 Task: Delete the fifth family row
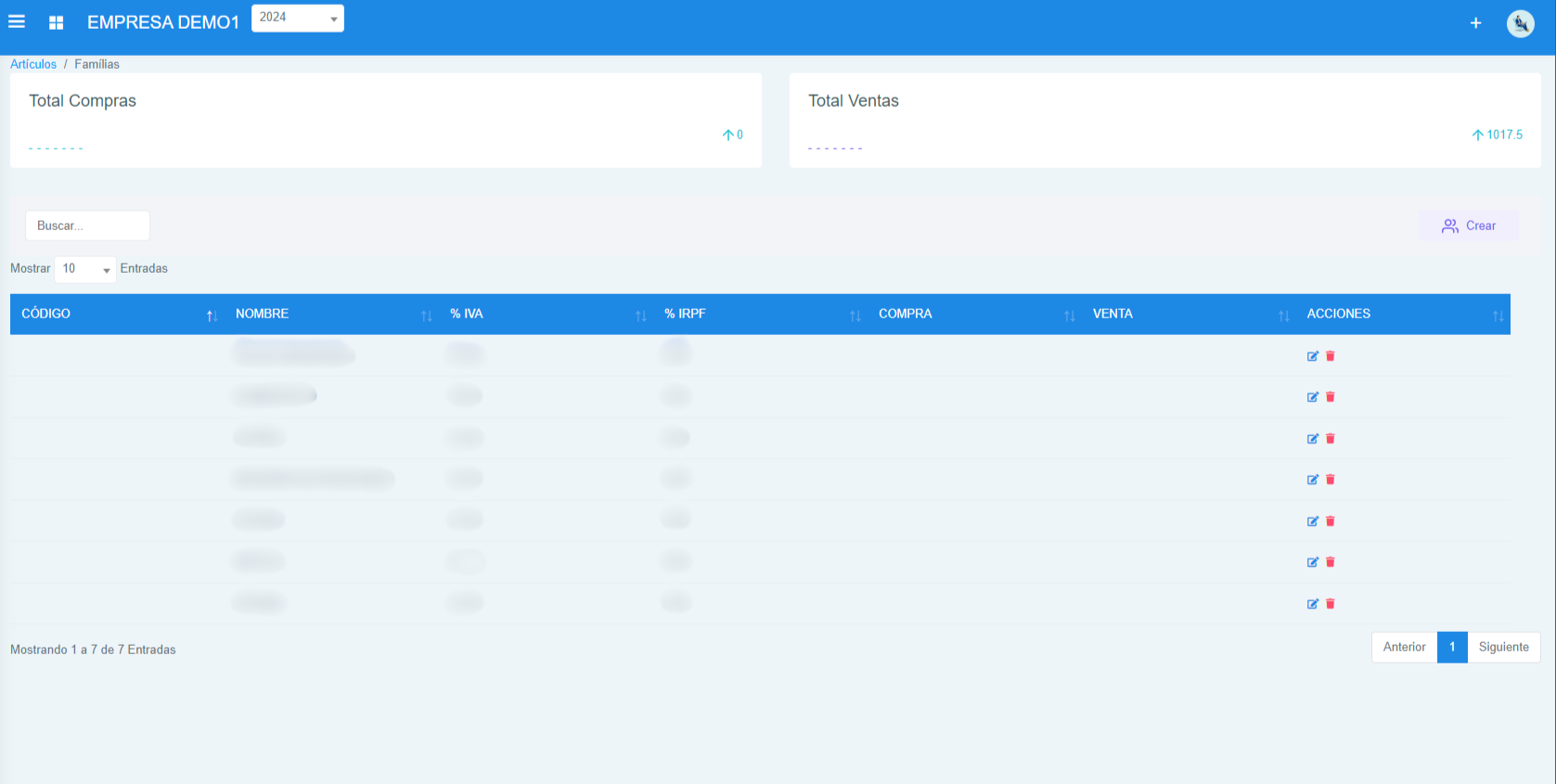pyautogui.click(x=1330, y=521)
